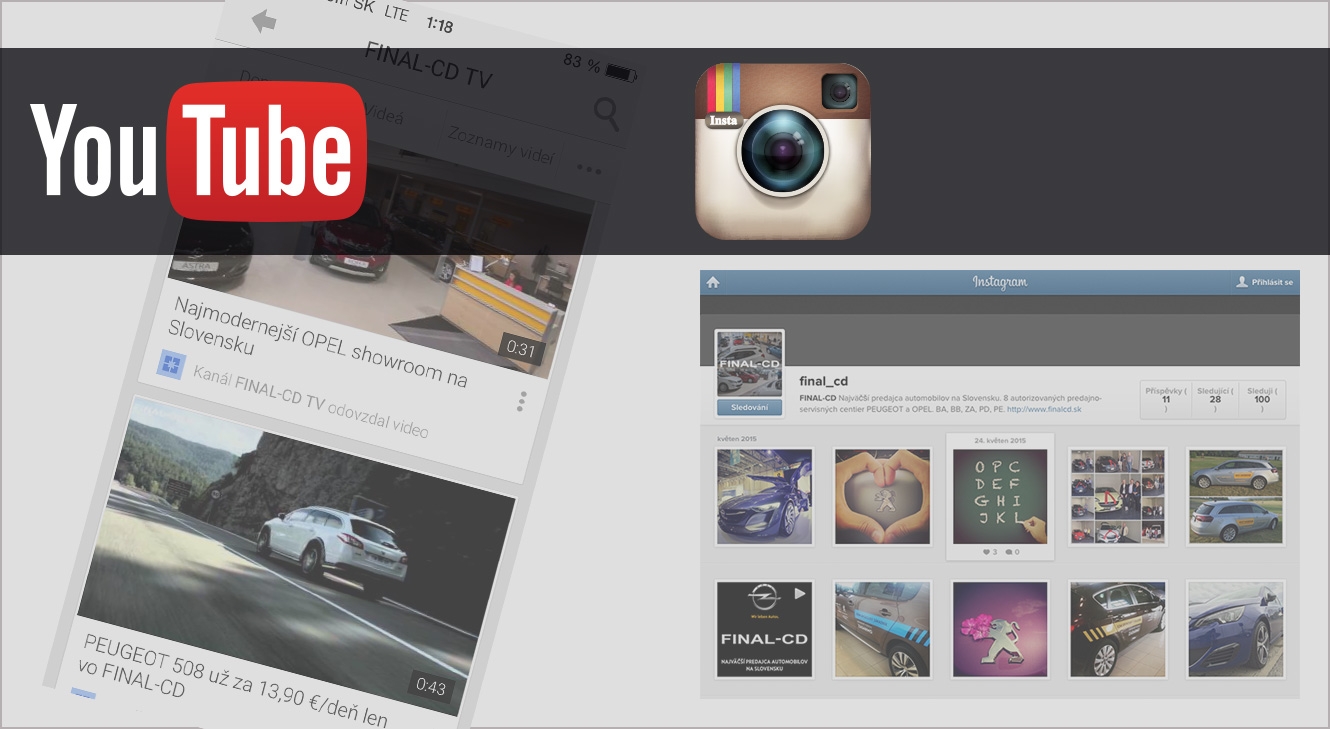Switch to the Zoznamy videí tab
Screen dimensions: 1330x729
(502, 147)
